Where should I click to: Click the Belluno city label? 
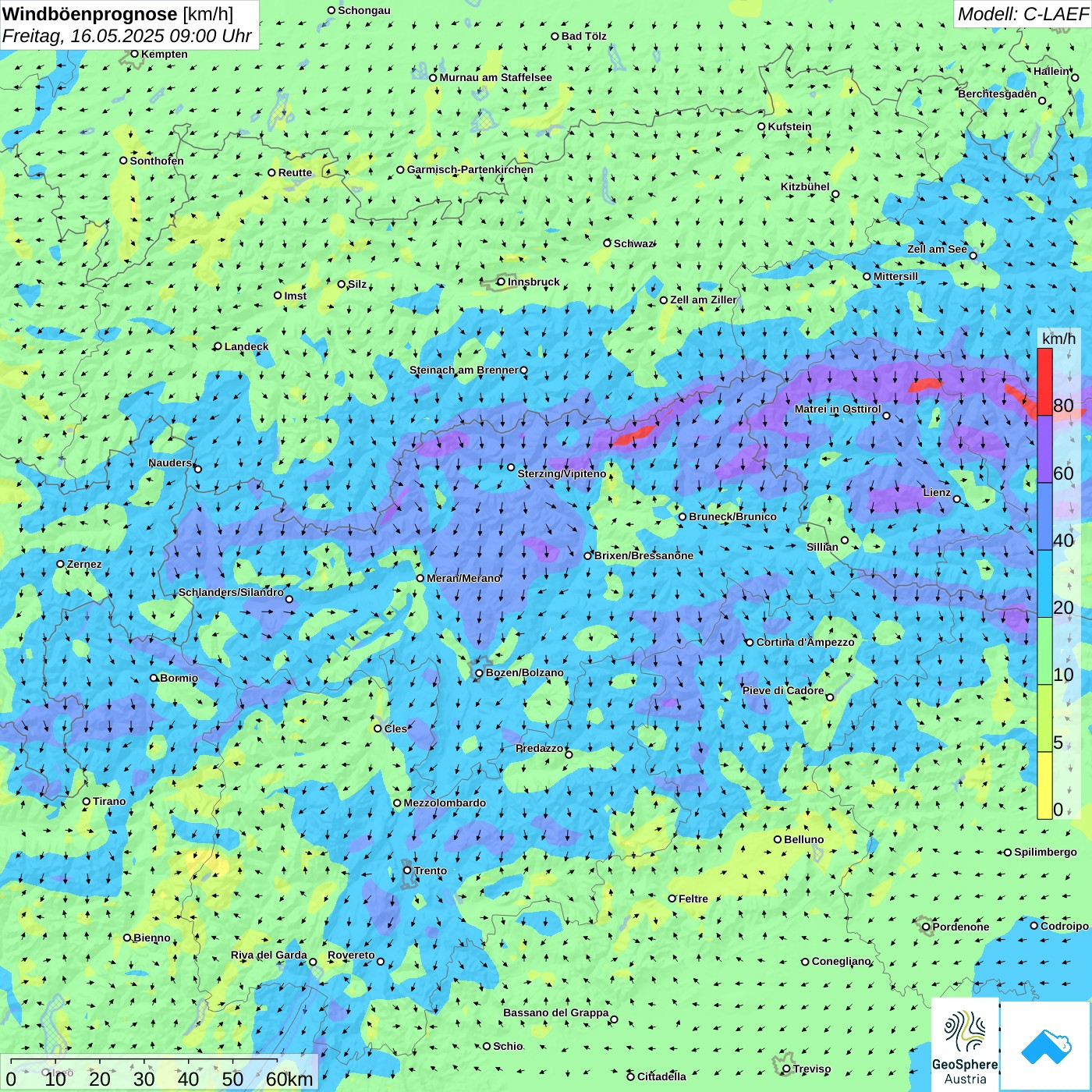click(x=804, y=839)
